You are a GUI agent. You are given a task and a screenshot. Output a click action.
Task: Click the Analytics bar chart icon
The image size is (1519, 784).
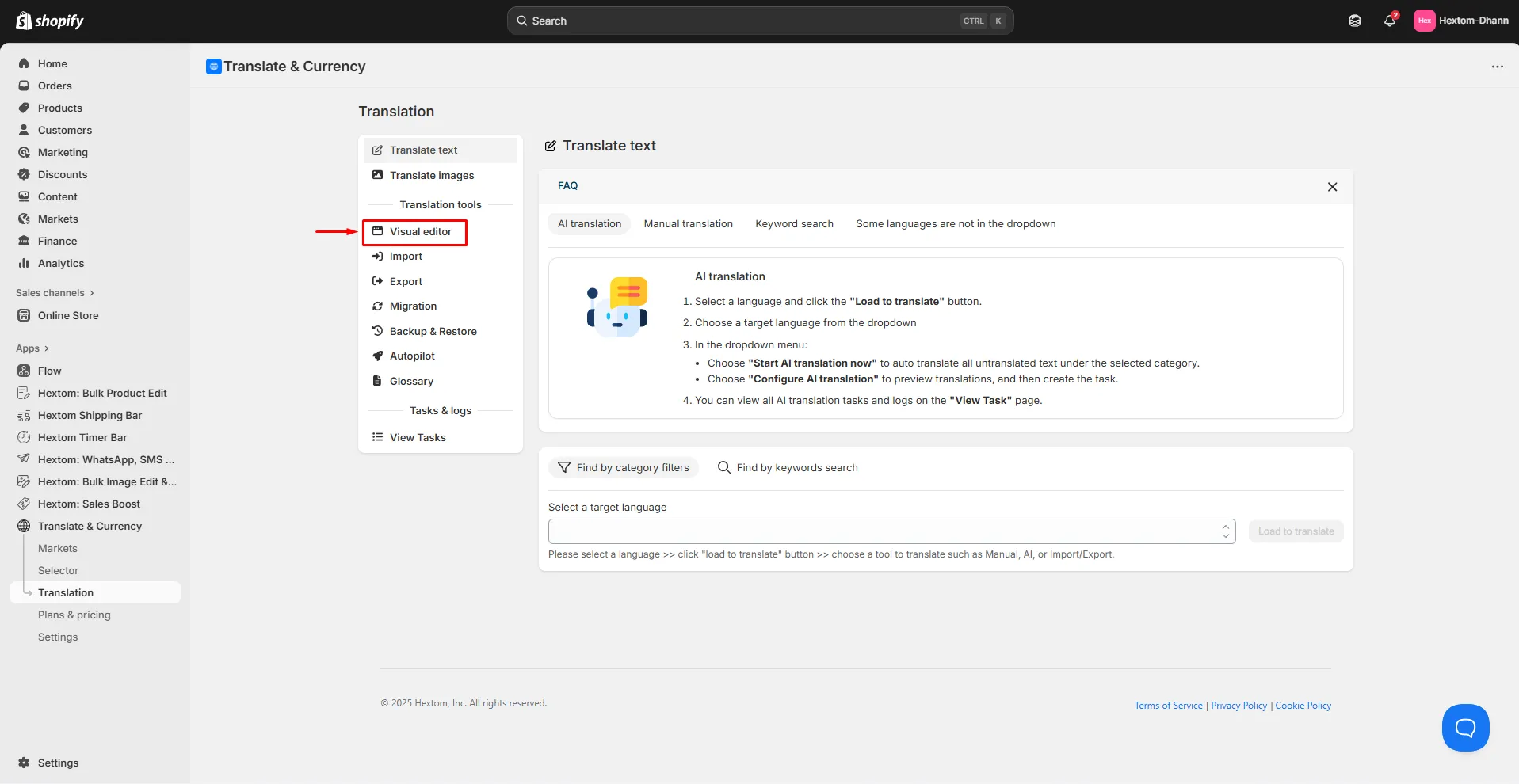(x=24, y=263)
